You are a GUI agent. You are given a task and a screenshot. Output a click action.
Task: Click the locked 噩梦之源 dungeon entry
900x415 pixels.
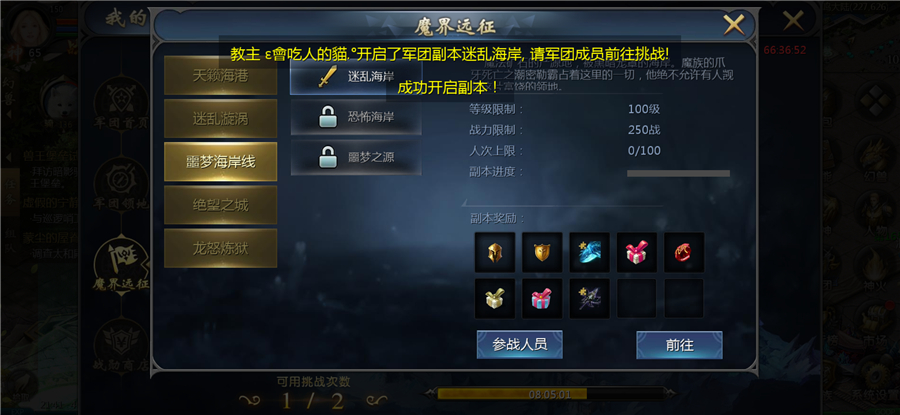[356, 157]
